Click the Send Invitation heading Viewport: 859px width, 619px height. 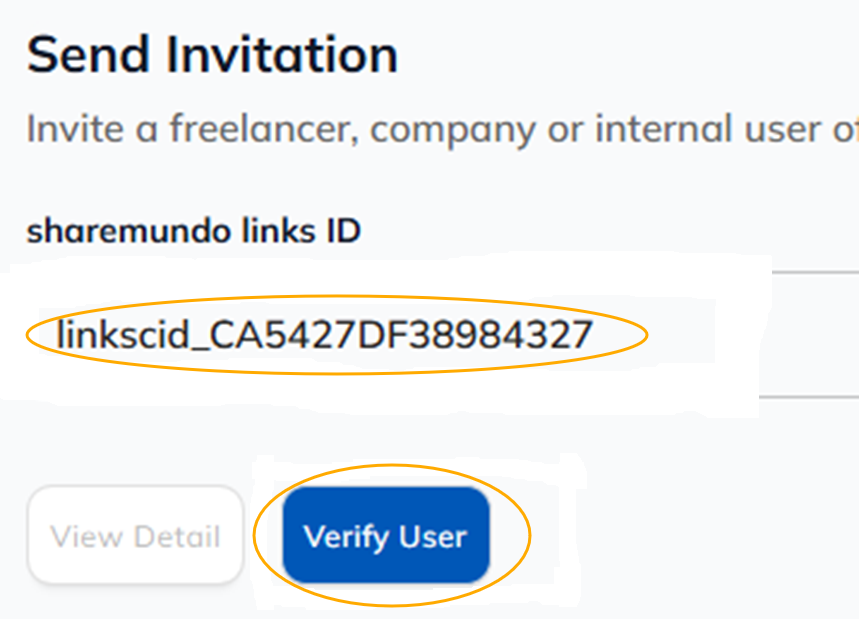tap(212, 55)
